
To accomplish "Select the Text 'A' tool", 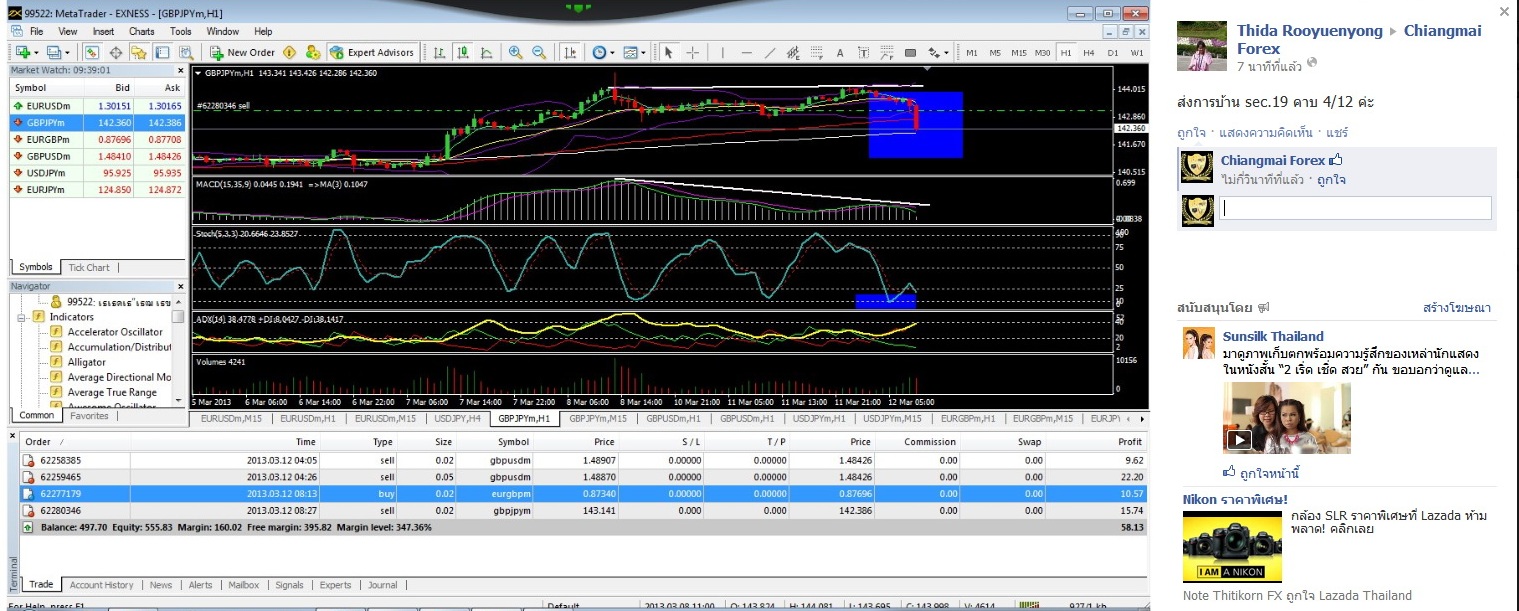I will coord(840,52).
